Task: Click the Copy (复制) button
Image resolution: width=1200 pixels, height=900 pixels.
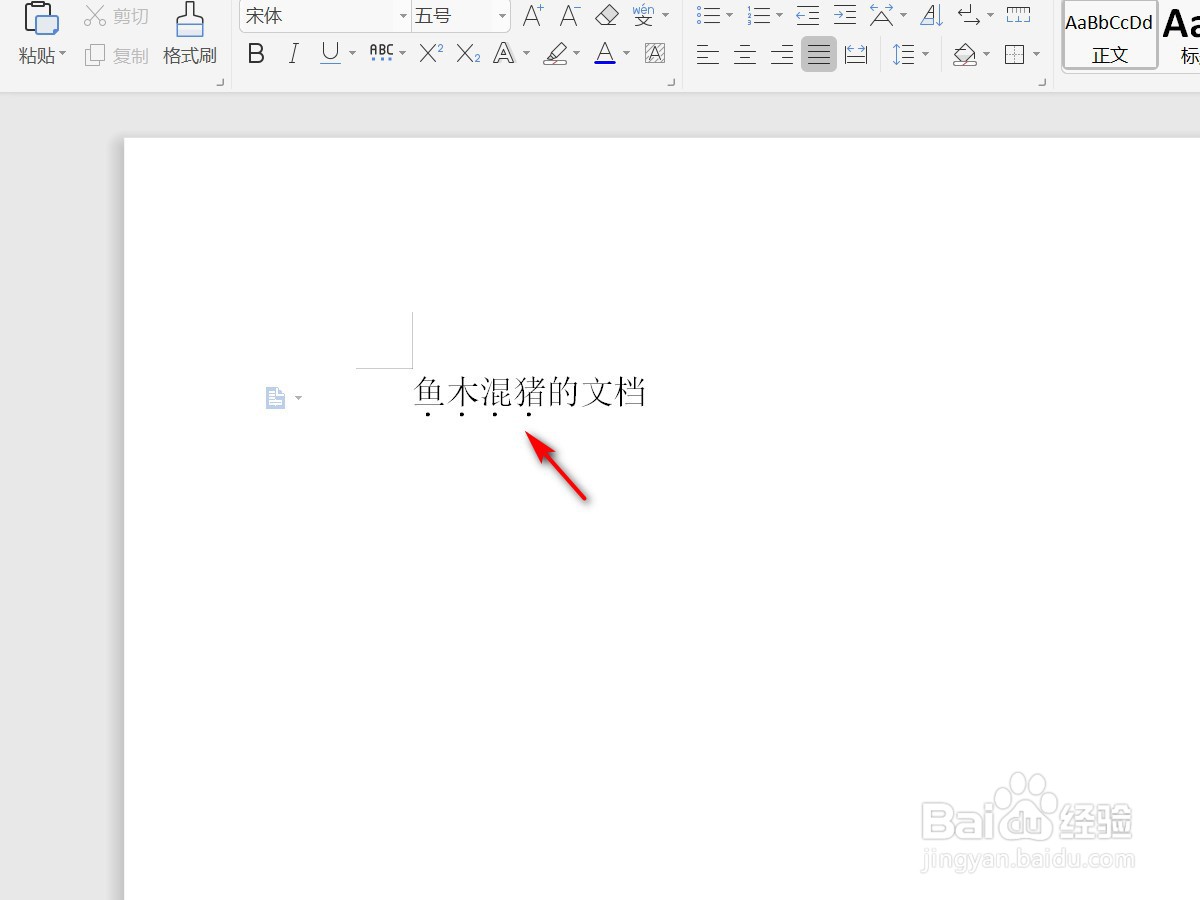Action: point(116,55)
